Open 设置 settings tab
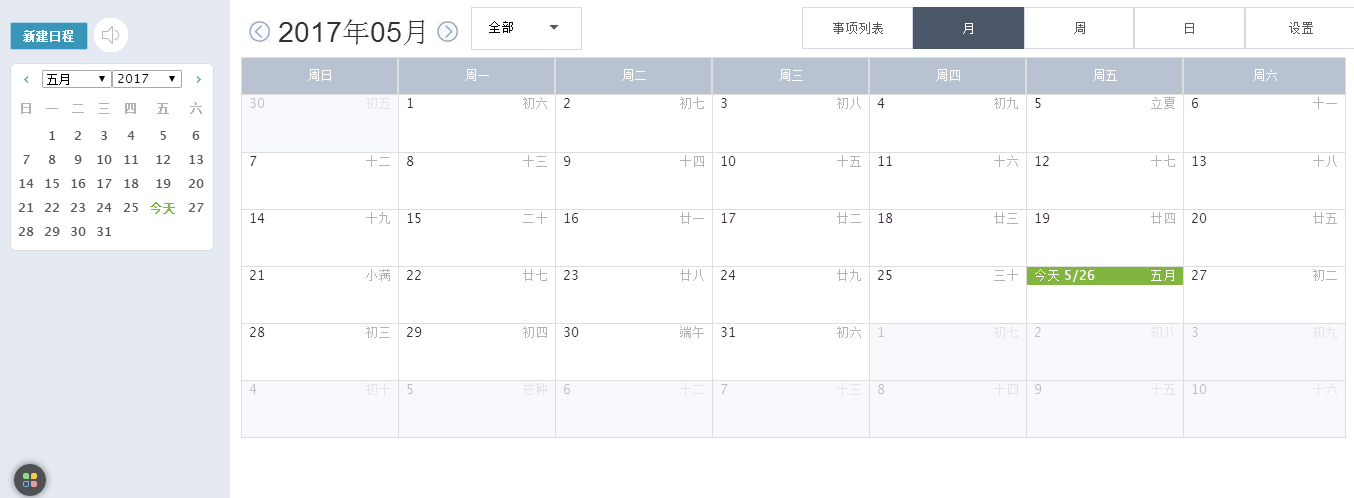 point(1300,28)
